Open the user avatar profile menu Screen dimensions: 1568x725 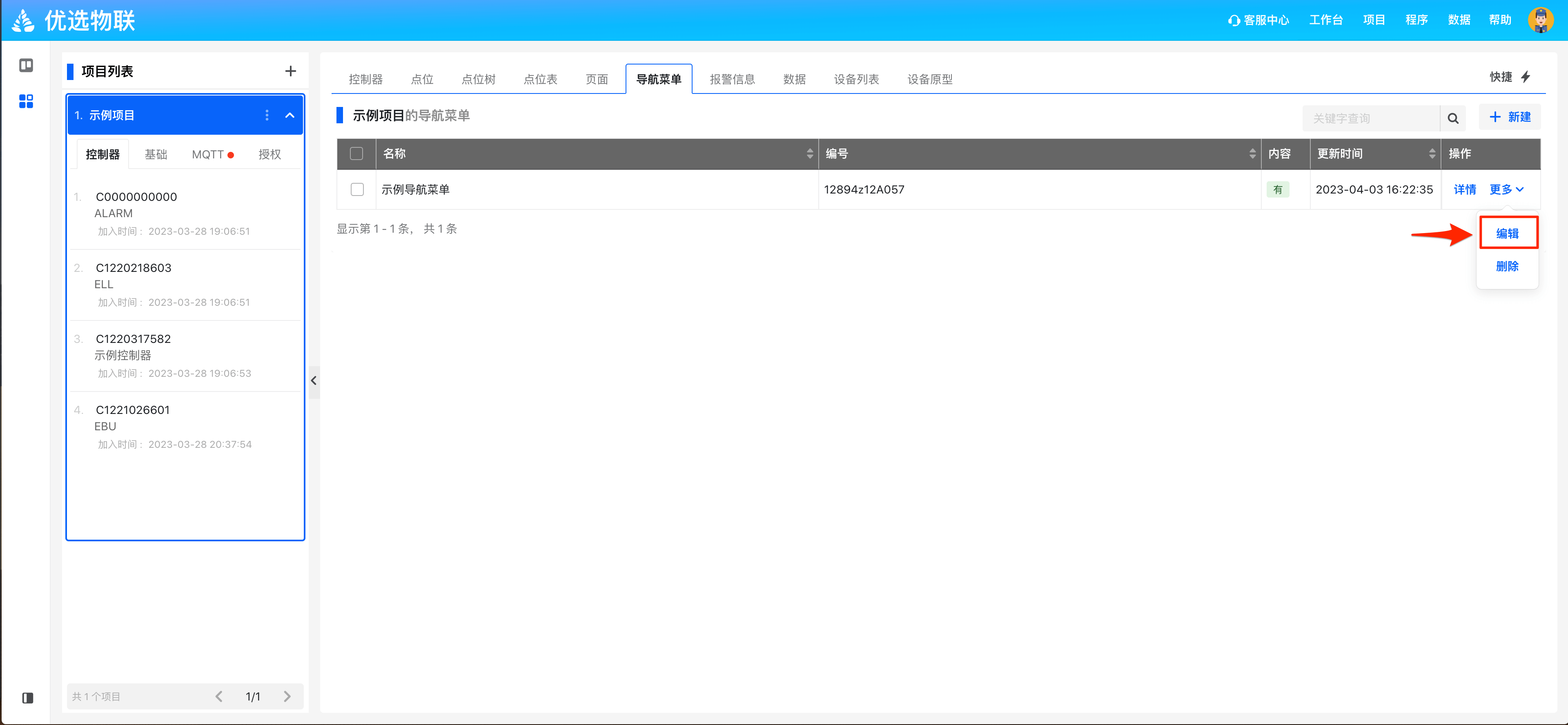point(1541,20)
